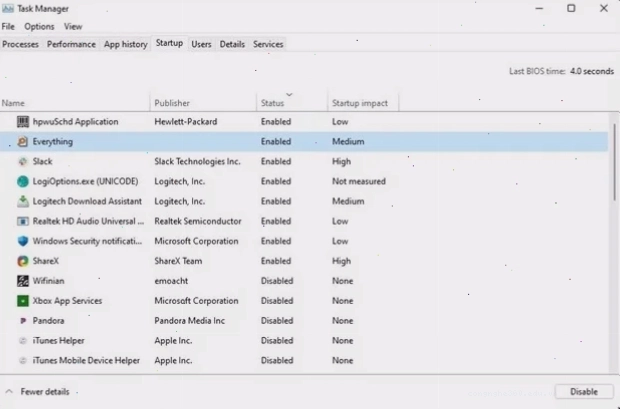Select the Pandora row name
Screen dimensions: 620x410
pyautogui.click(x=48, y=321)
